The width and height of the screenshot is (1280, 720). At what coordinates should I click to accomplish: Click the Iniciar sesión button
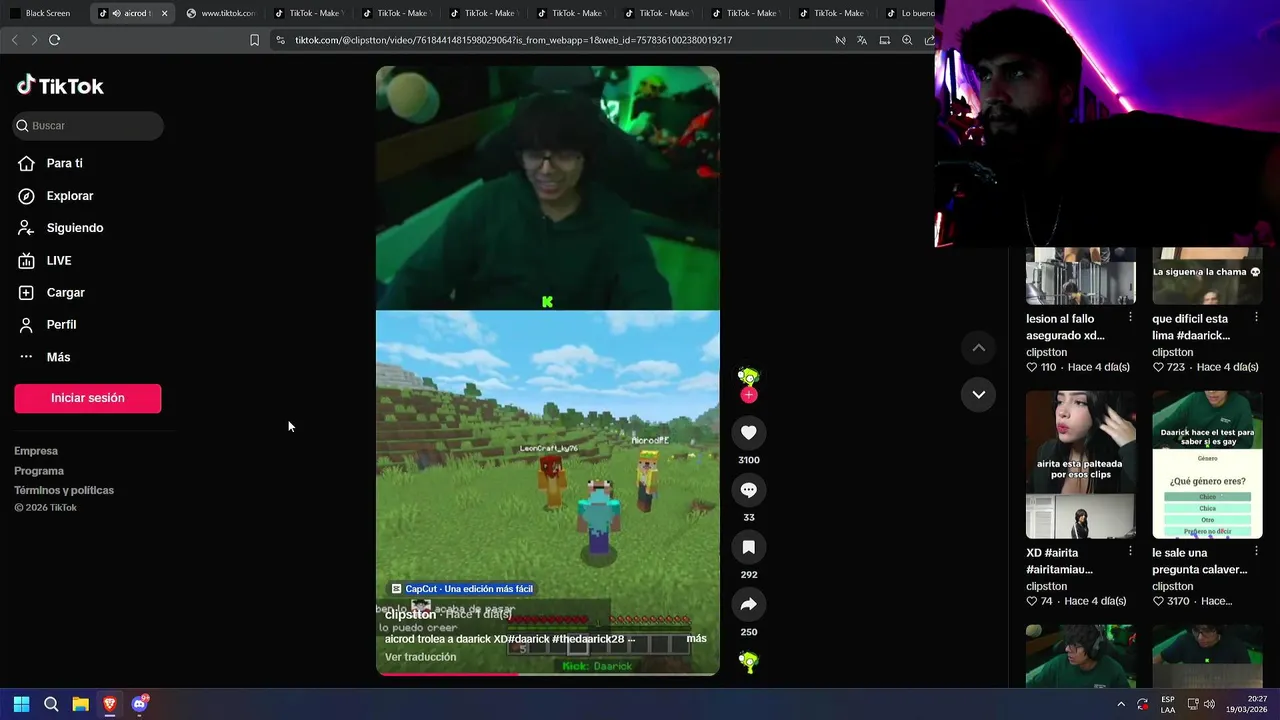pos(88,398)
